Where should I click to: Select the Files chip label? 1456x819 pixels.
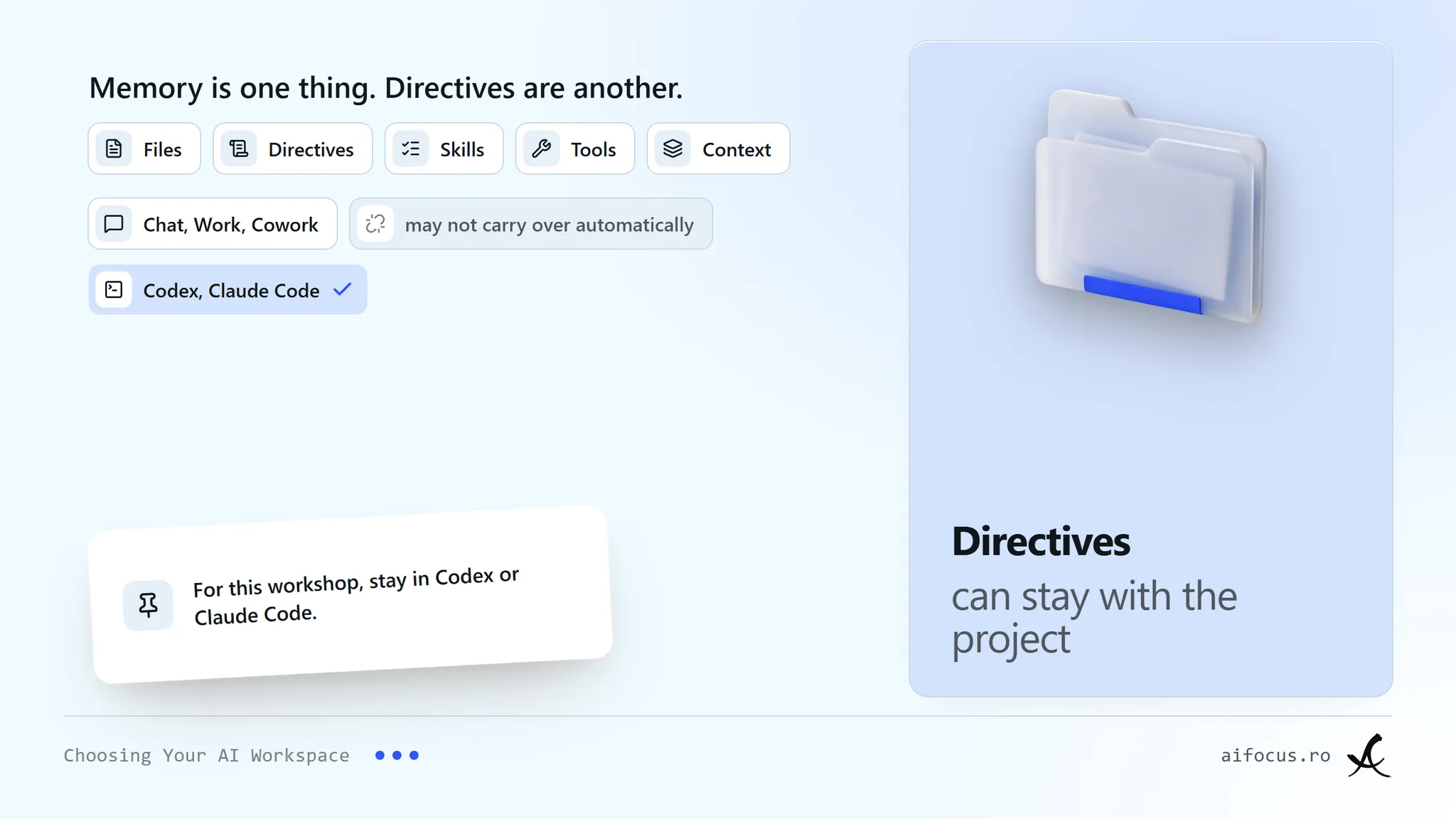coord(162,149)
